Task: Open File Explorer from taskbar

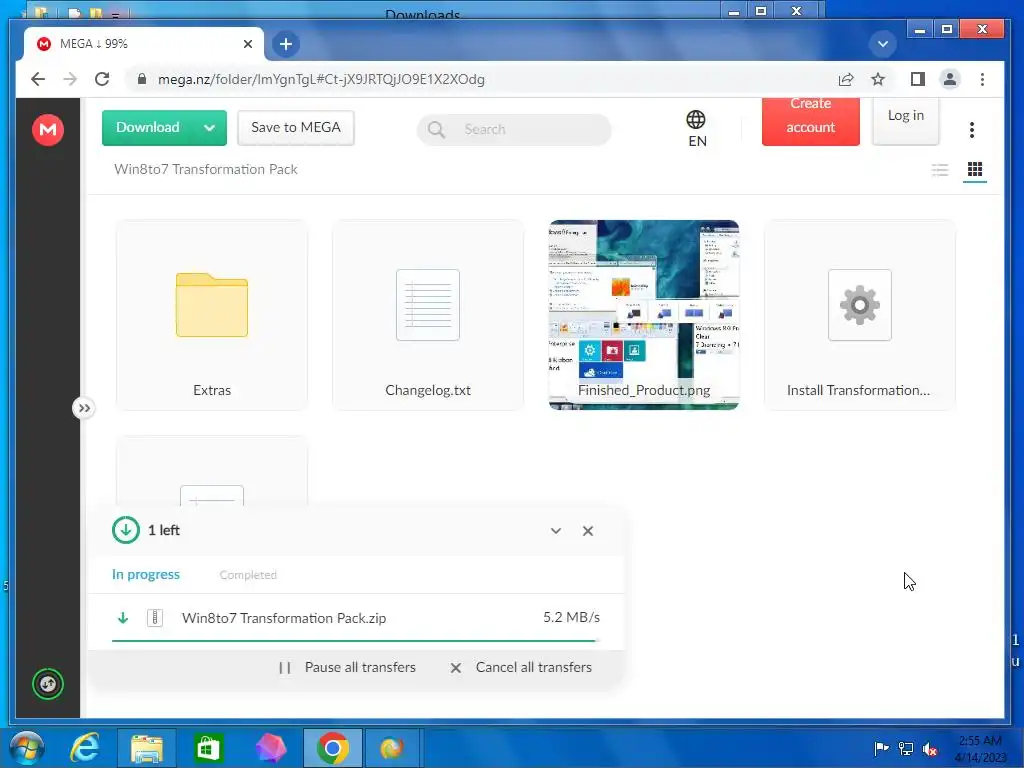Action: tap(146, 748)
